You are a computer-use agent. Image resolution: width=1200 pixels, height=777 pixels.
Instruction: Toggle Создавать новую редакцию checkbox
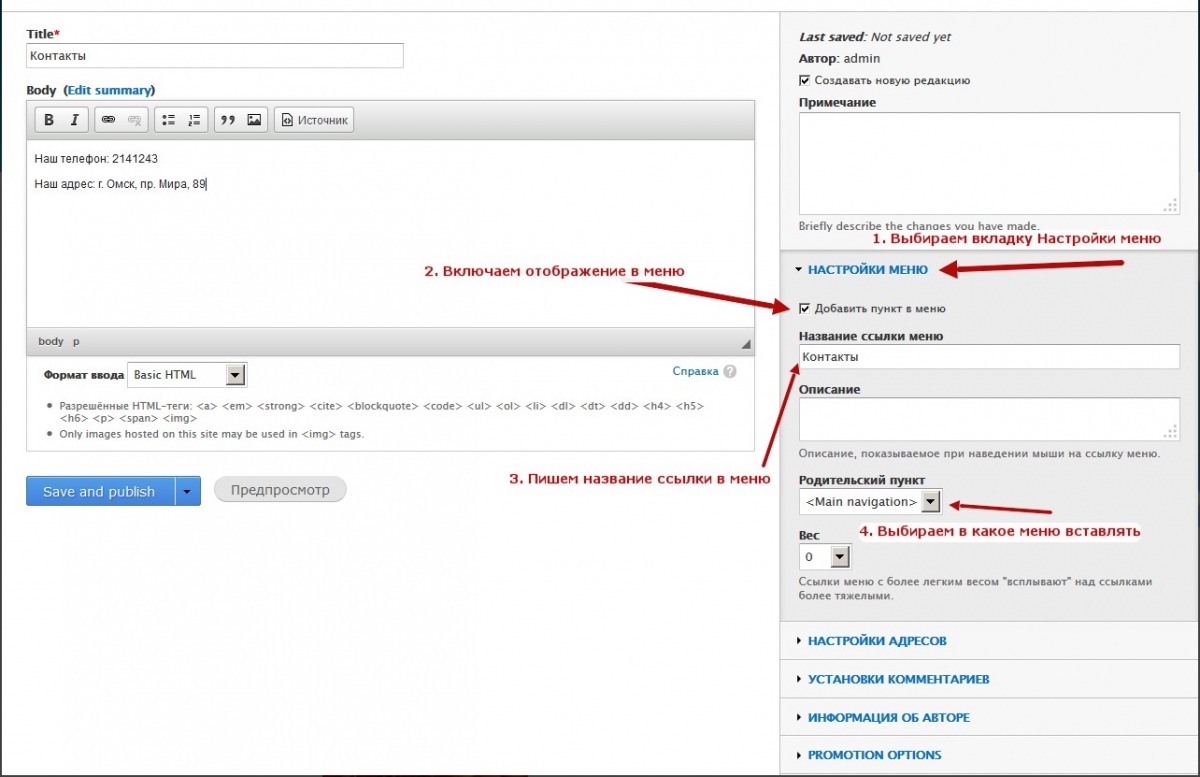[x=805, y=80]
